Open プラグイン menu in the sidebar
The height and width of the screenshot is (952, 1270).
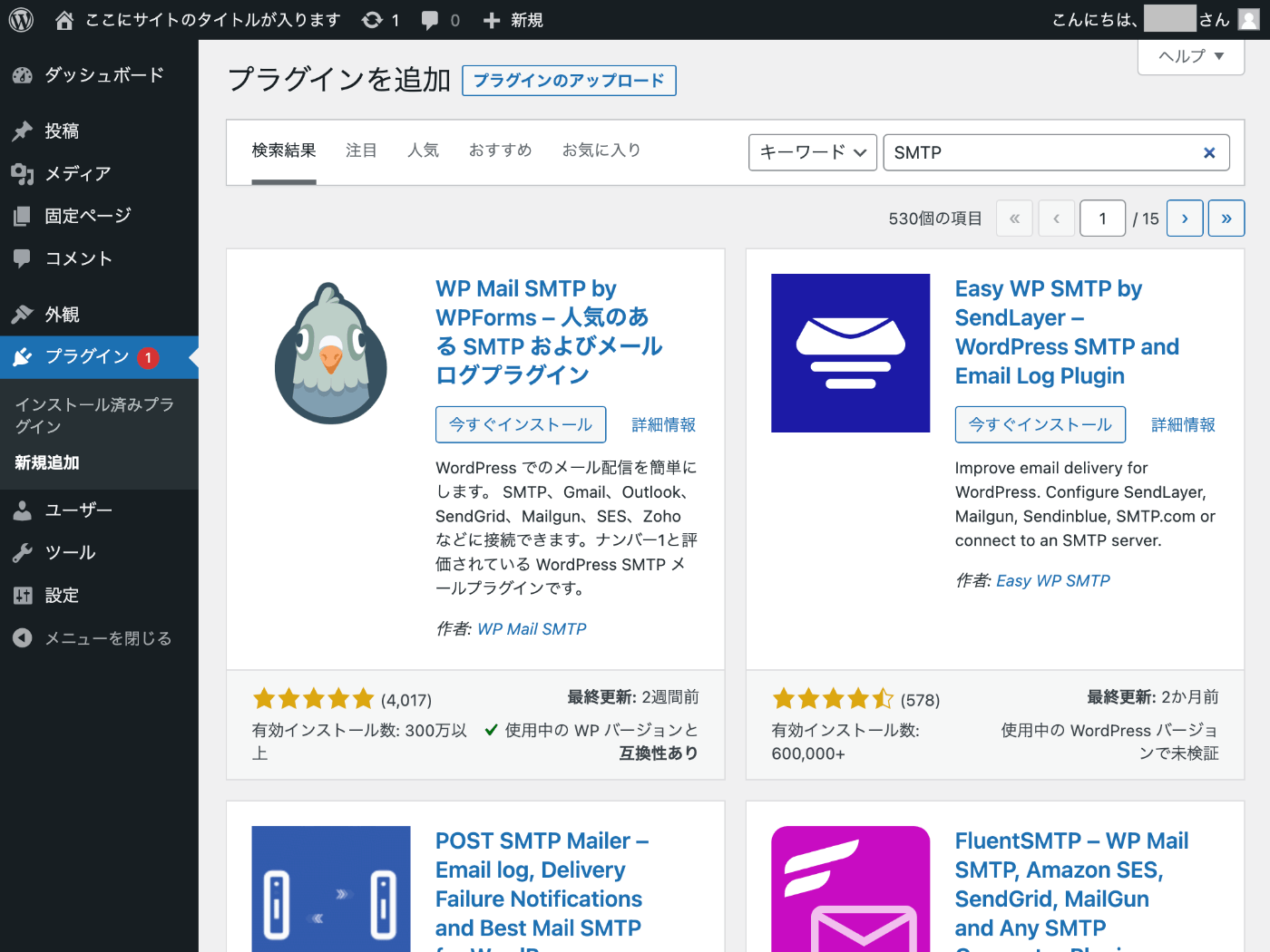point(99,357)
